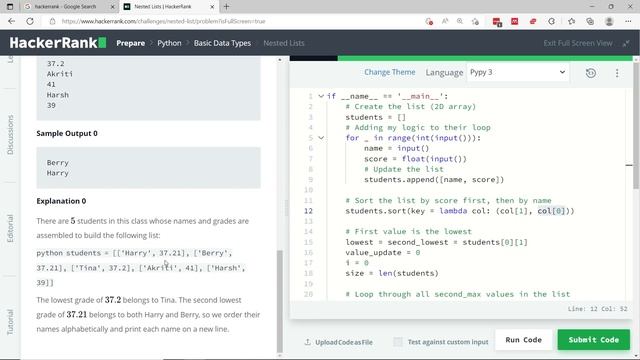The image size is (640, 360).
Task: Click the exit full screen arrows icon
Action: (626, 43)
